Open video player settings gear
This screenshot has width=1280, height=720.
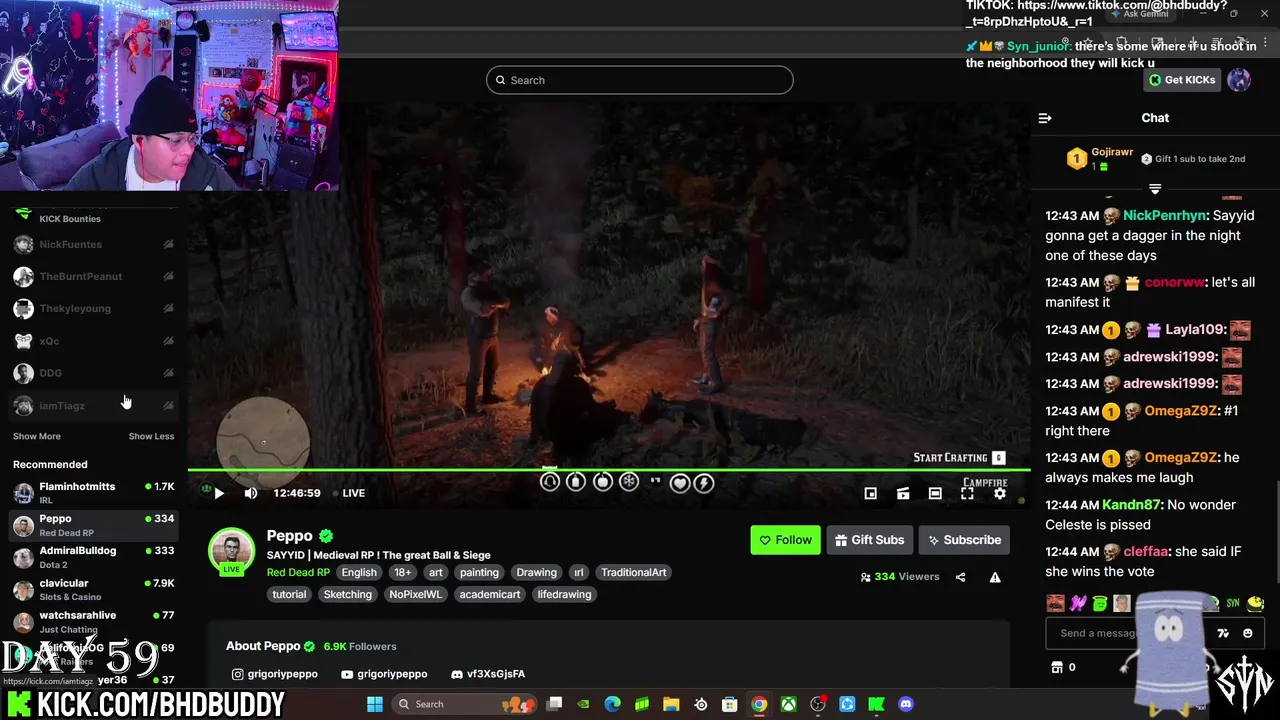pos(999,493)
